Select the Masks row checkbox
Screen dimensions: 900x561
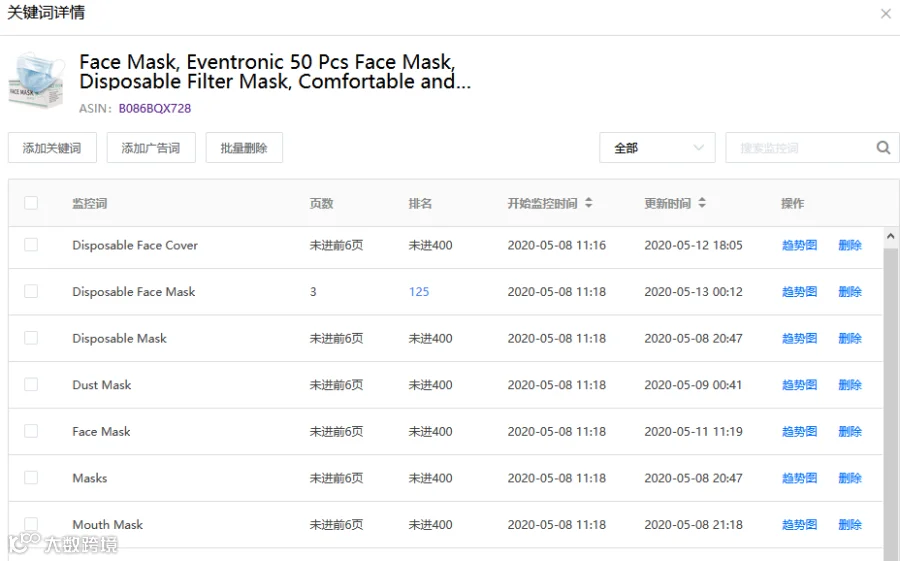click(x=31, y=477)
